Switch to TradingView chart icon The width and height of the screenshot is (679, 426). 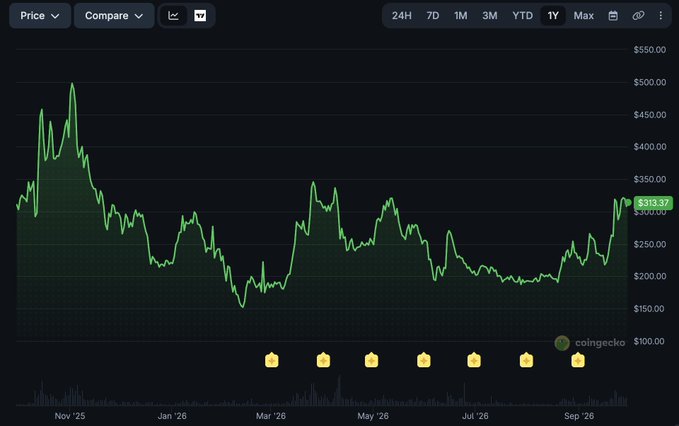point(200,16)
